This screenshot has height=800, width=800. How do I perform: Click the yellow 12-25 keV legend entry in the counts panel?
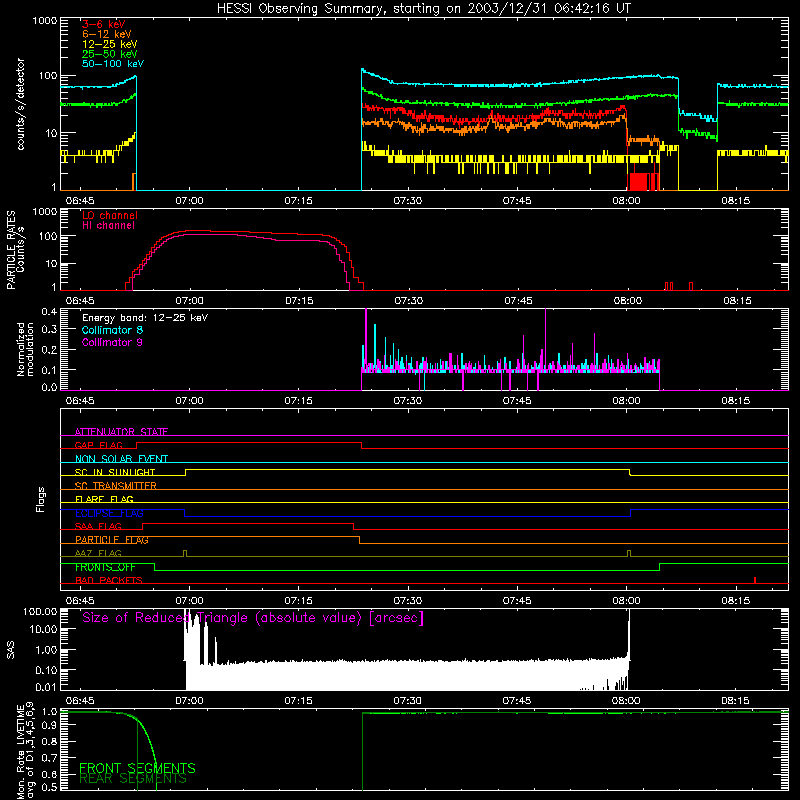click(110, 44)
